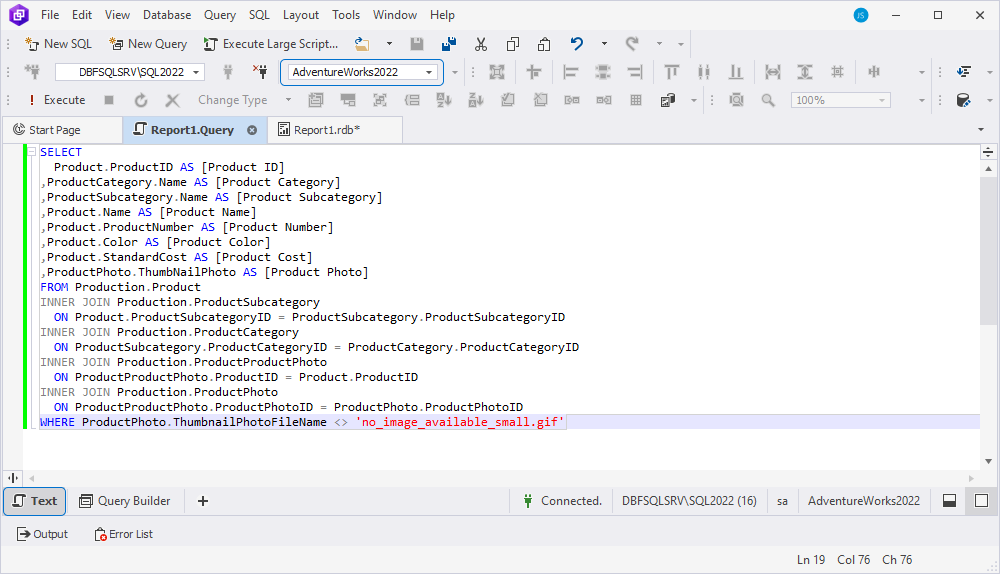Expand the data source icon dropdown arrow
Image resolution: width=1000 pixels, height=574 pixels.
(694, 100)
